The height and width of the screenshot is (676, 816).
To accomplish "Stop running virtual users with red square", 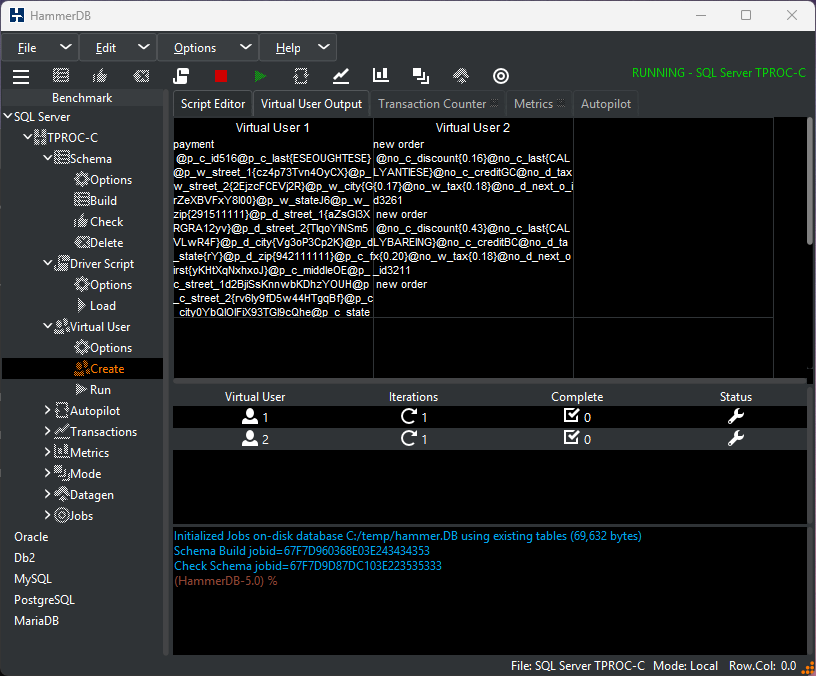I will [x=221, y=76].
